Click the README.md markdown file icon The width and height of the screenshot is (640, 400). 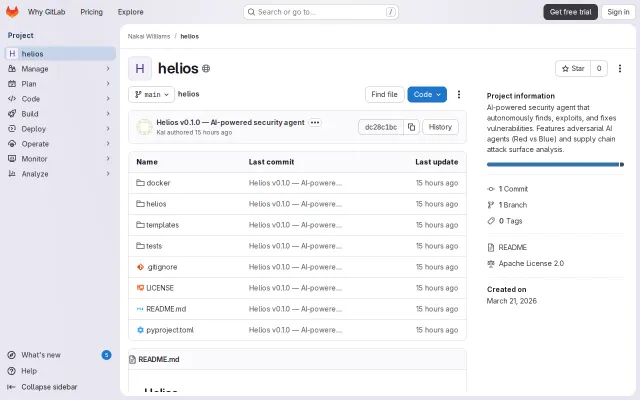[140, 309]
